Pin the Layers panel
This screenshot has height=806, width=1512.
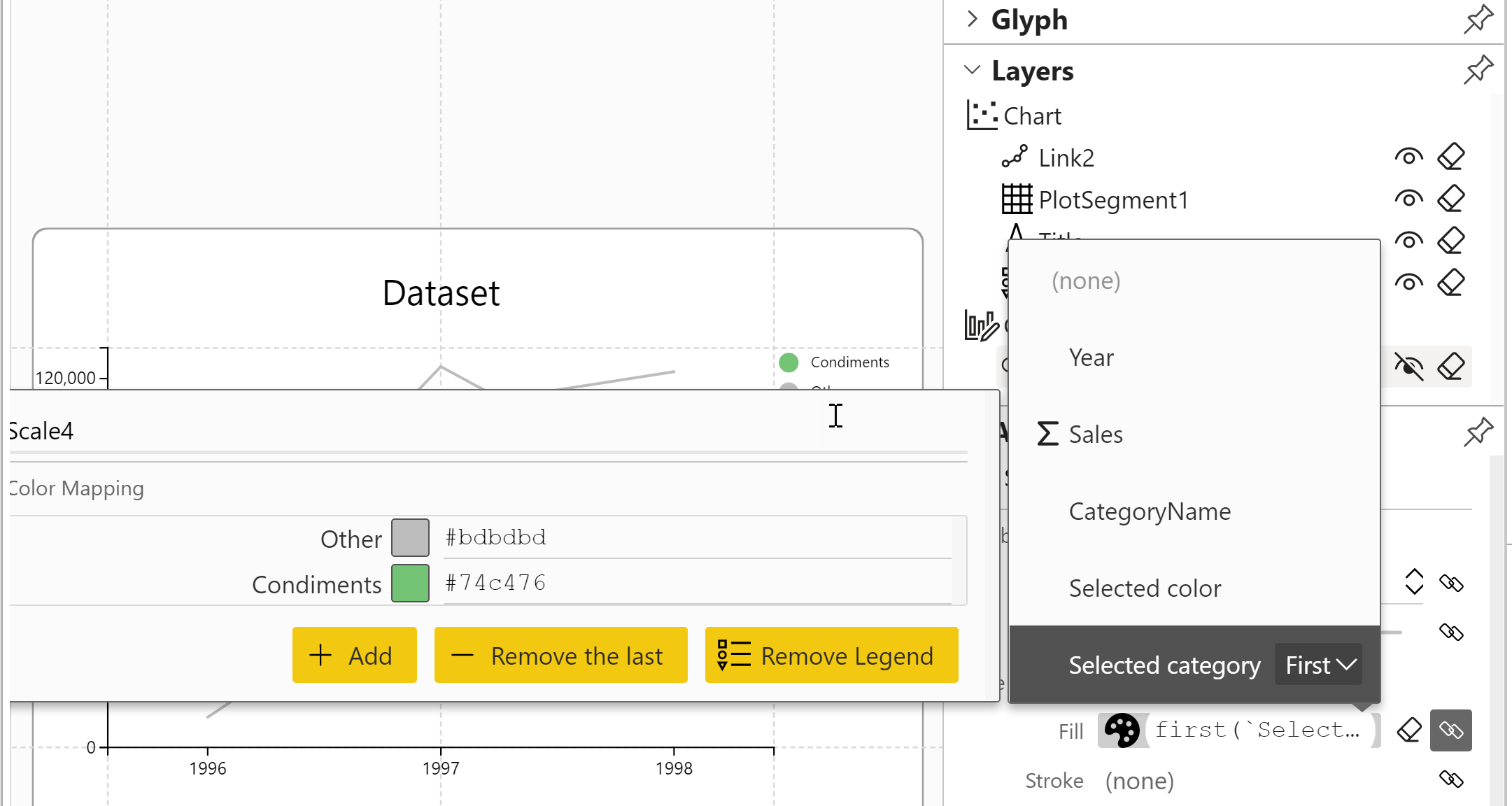tap(1478, 70)
